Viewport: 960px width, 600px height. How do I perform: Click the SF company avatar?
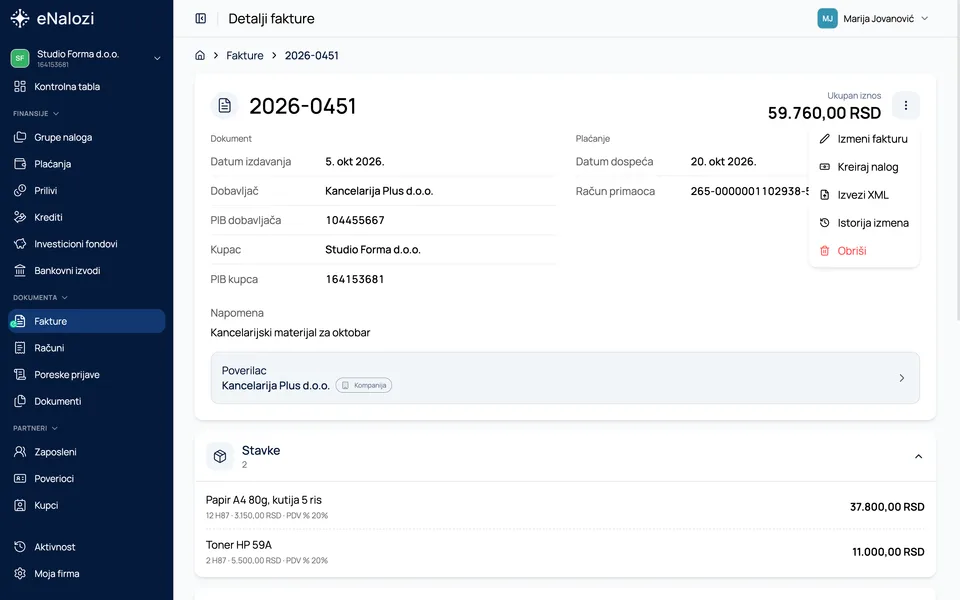click(x=20, y=58)
